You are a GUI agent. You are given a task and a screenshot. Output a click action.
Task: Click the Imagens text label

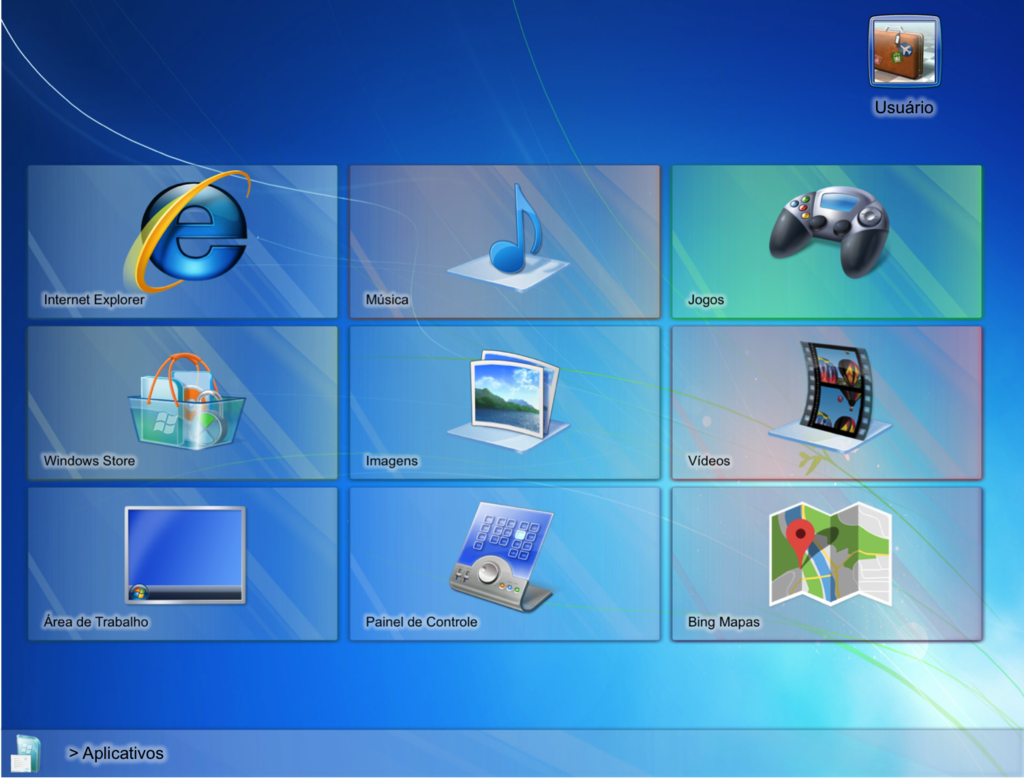(x=392, y=461)
